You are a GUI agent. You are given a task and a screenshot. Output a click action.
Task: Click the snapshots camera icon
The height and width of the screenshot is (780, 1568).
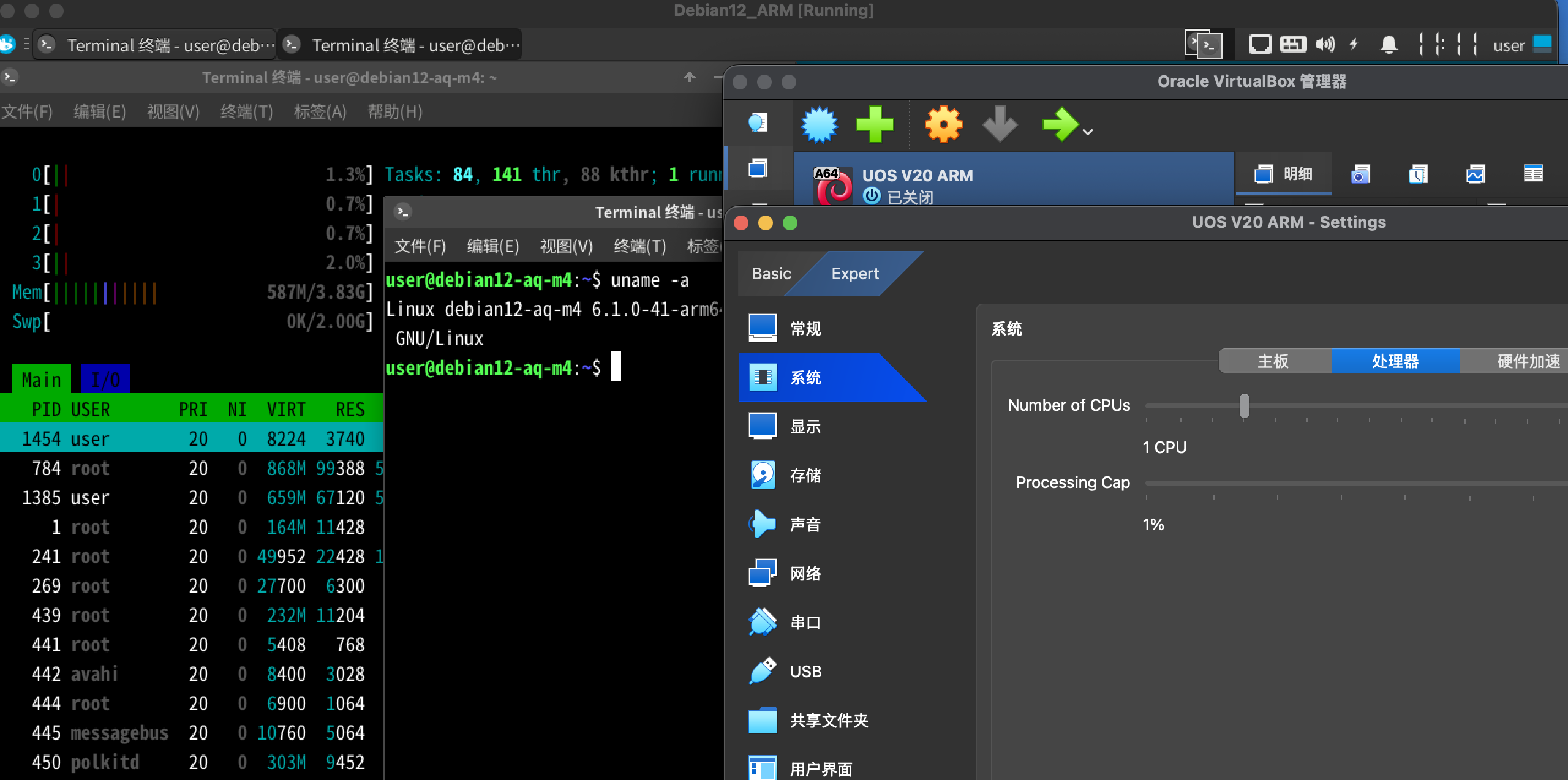point(1360,174)
